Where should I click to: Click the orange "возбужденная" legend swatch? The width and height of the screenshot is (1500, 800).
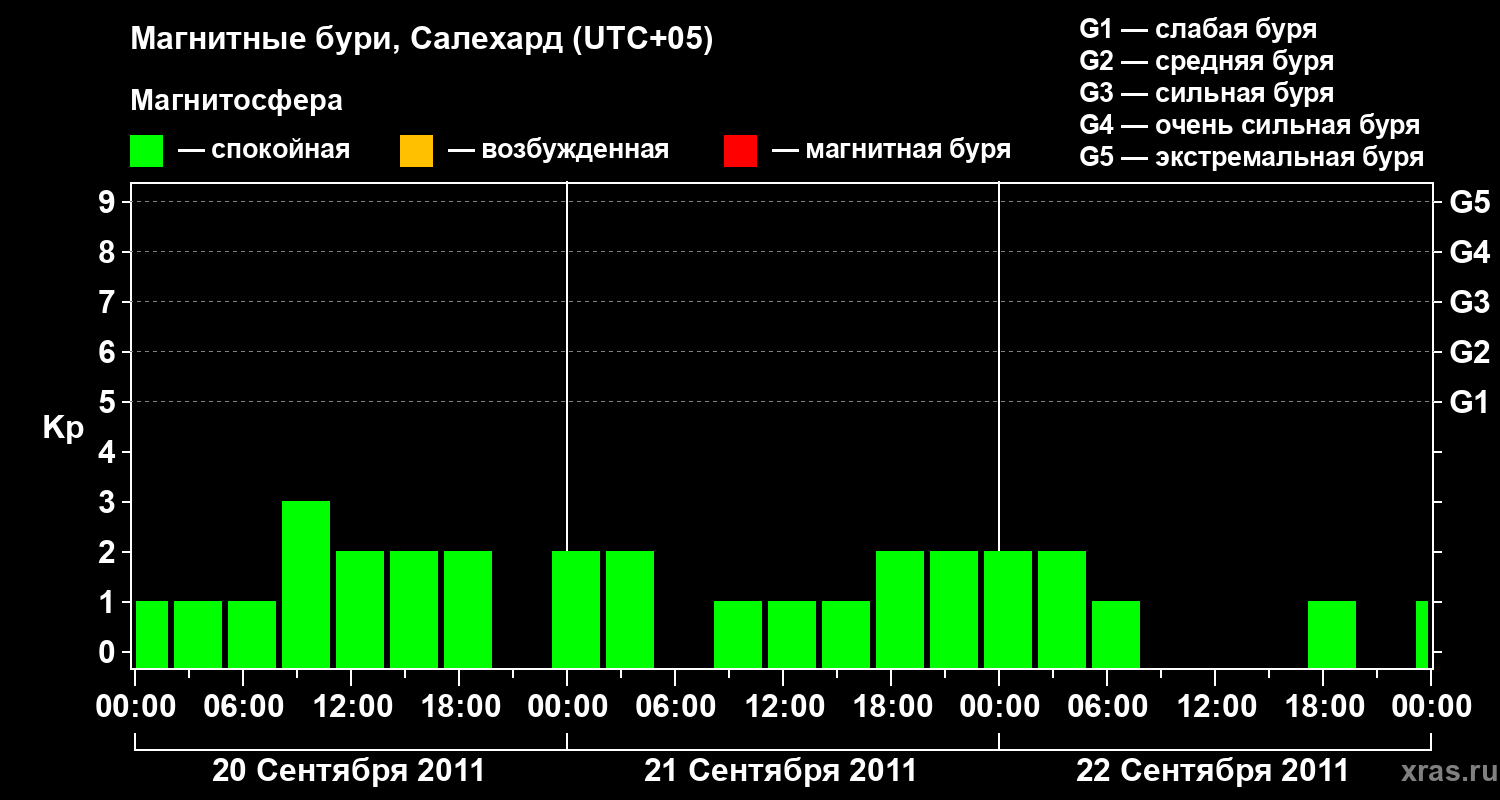point(416,151)
